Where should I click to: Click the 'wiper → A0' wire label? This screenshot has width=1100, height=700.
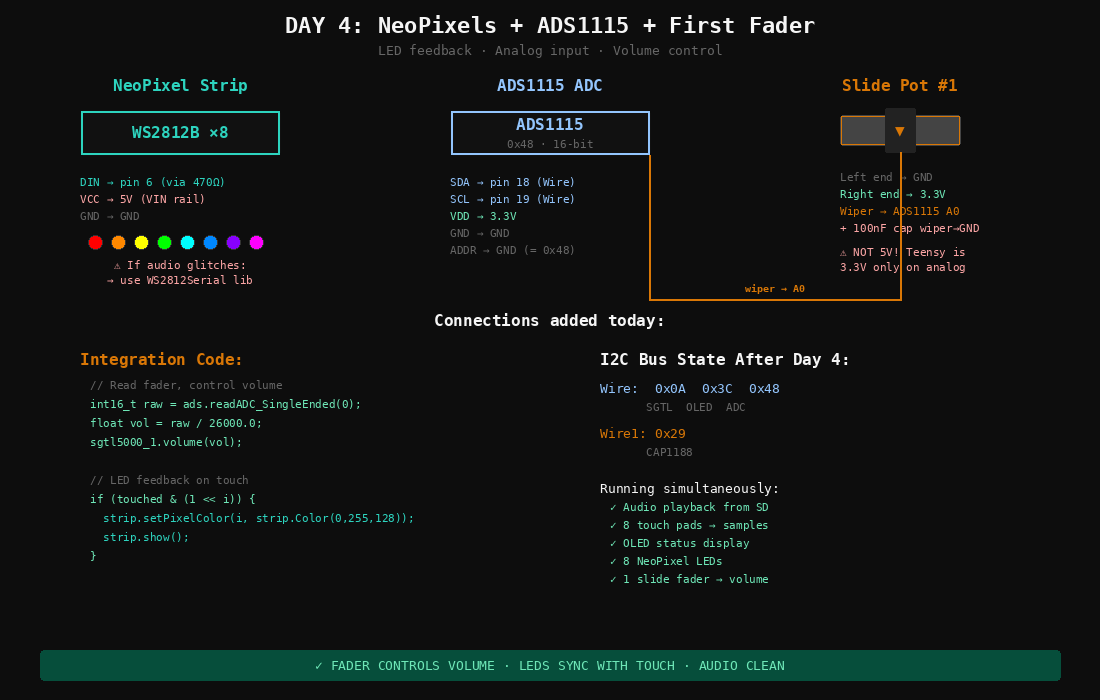[774, 289]
